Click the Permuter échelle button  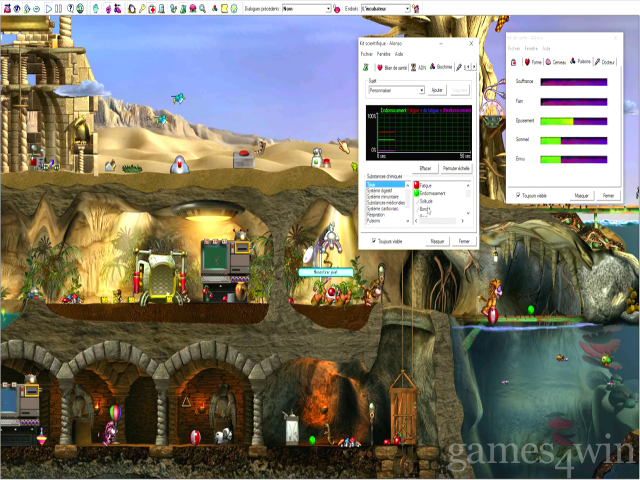456,167
